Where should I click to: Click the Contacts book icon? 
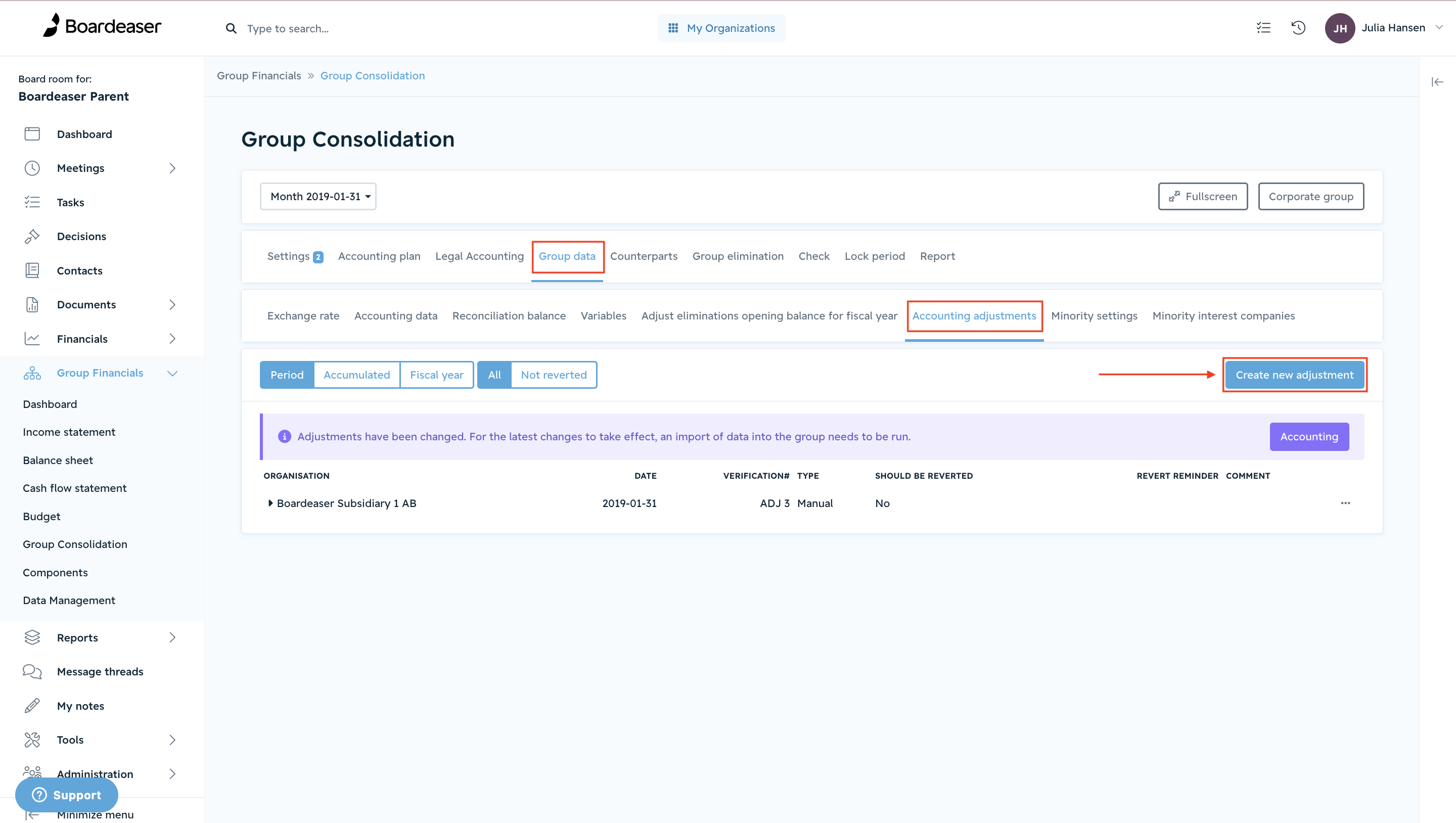[x=32, y=270]
